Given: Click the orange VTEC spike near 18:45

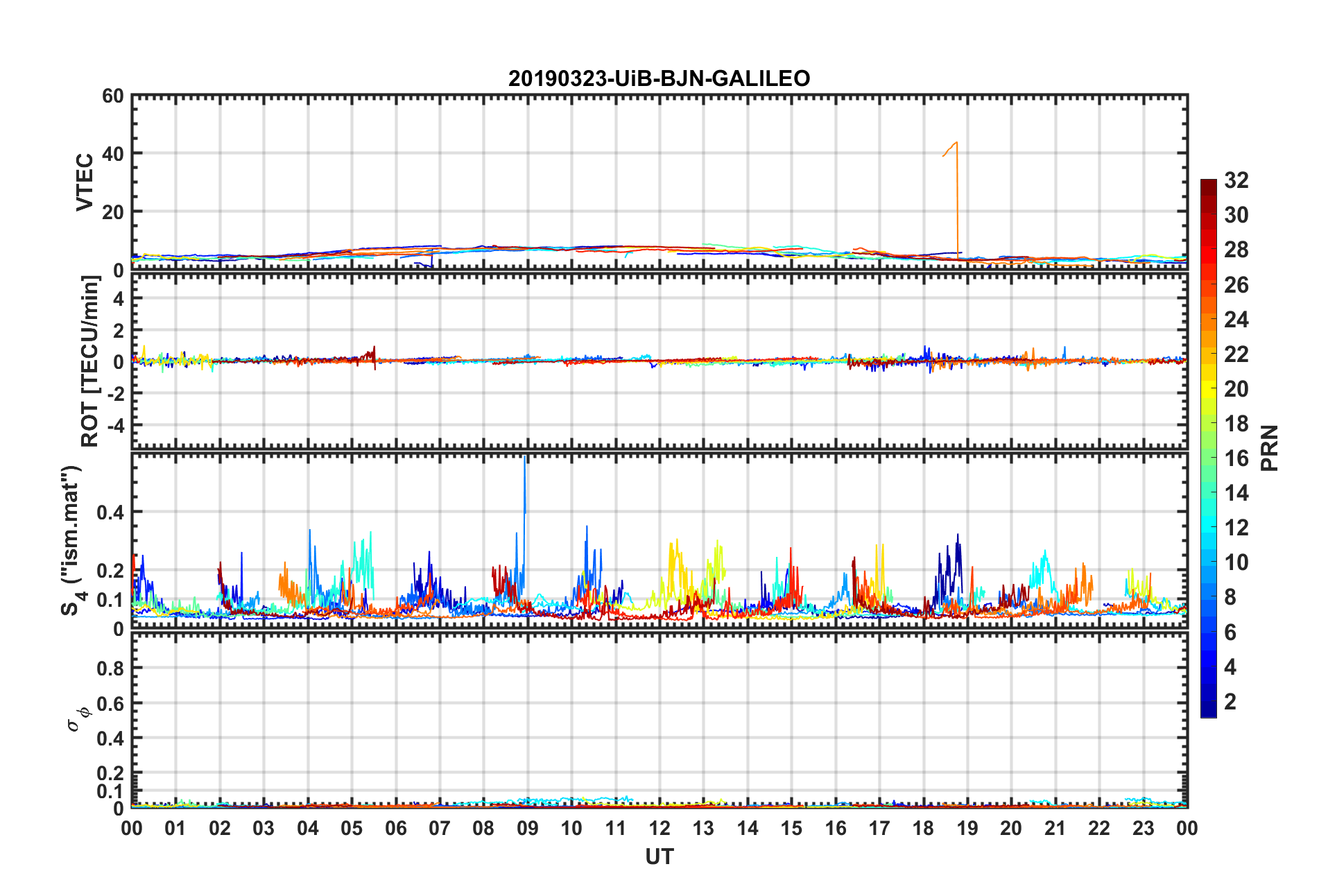Looking at the screenshot, I should 958,201.
